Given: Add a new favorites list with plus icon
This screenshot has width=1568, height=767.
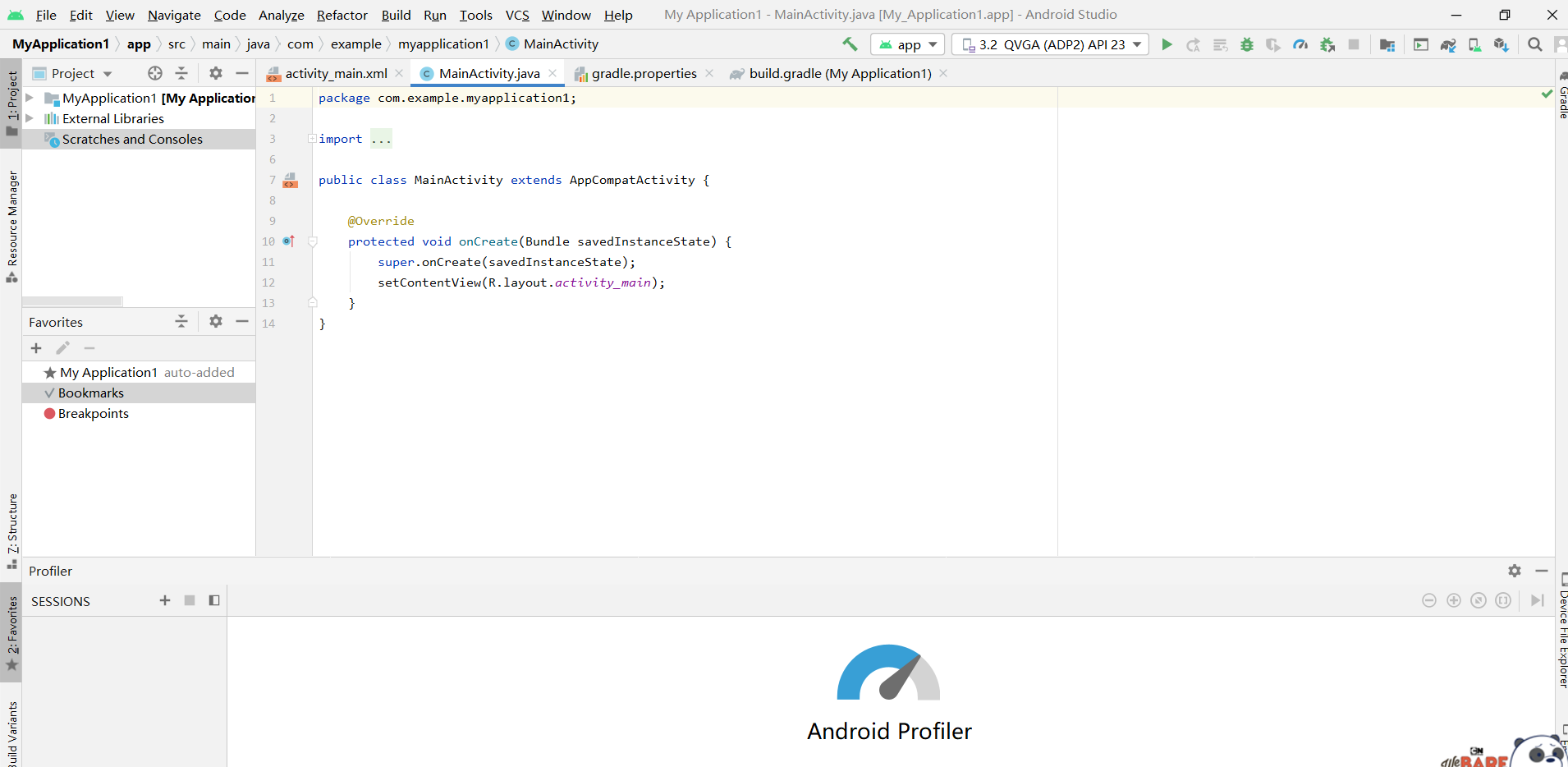Looking at the screenshot, I should [36, 348].
